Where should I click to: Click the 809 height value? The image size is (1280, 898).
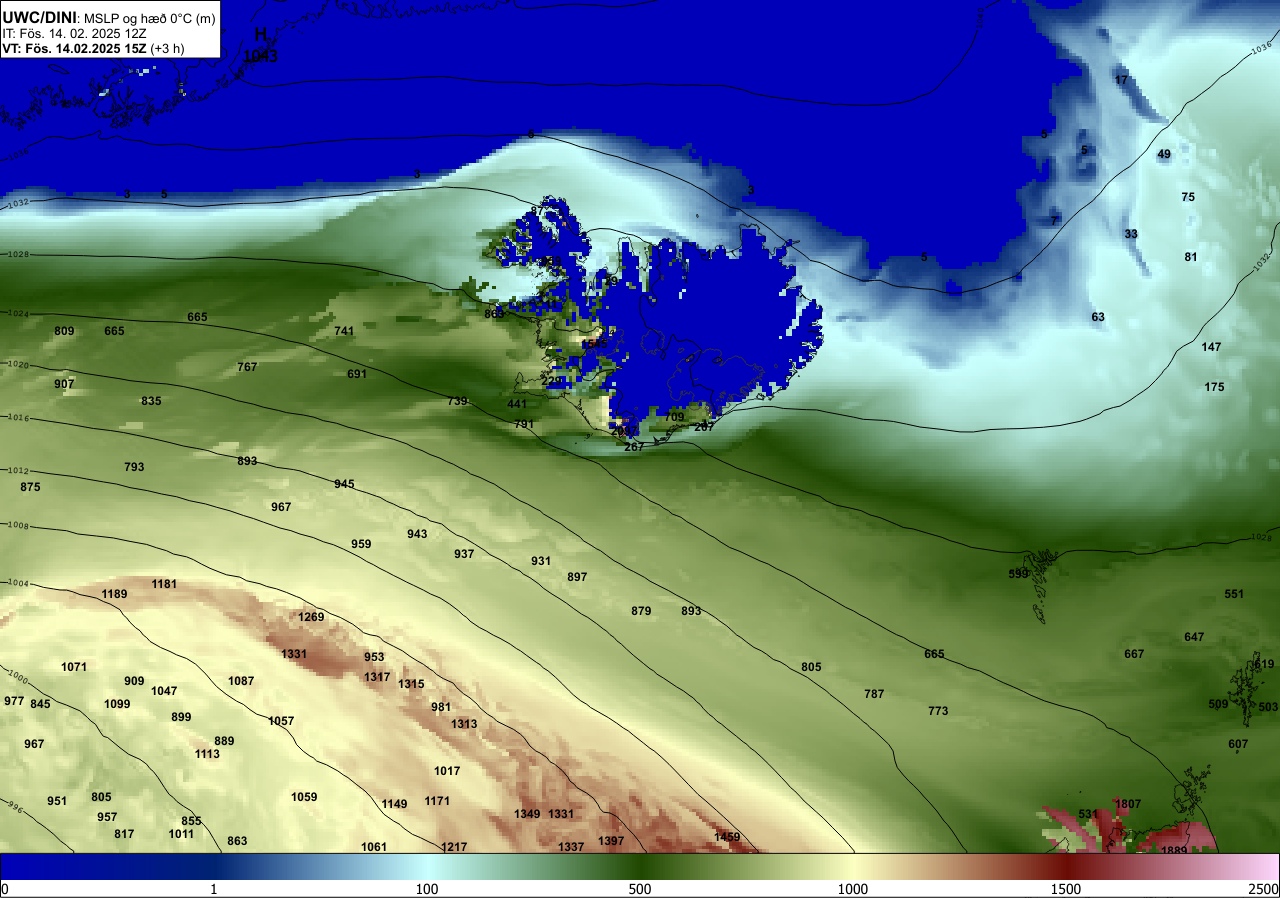pos(64,331)
